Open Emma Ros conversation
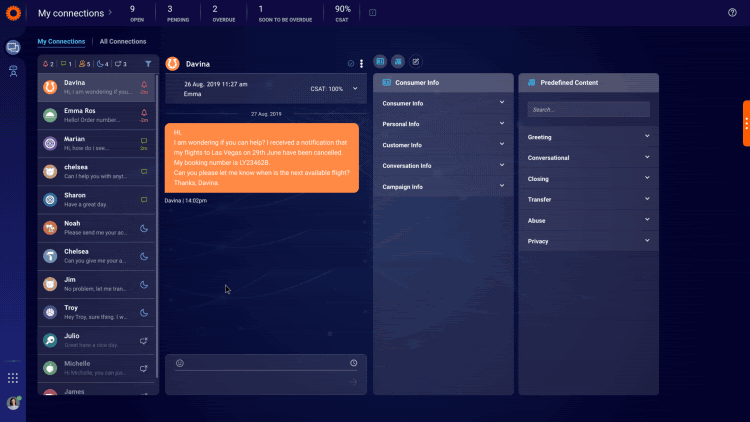 point(96,115)
